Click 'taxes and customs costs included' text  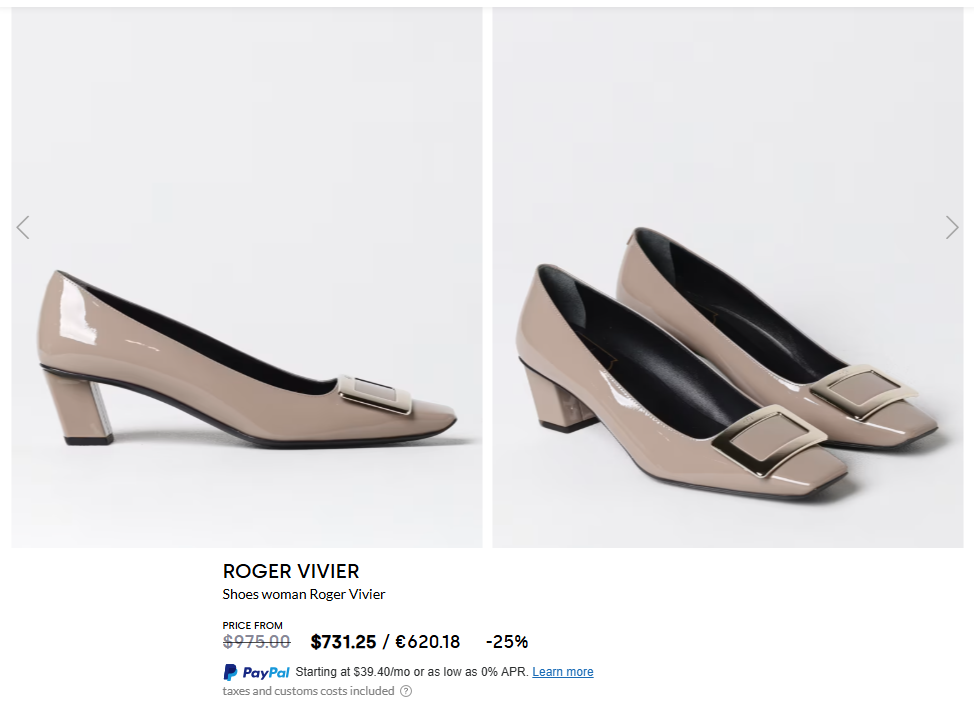(x=308, y=691)
